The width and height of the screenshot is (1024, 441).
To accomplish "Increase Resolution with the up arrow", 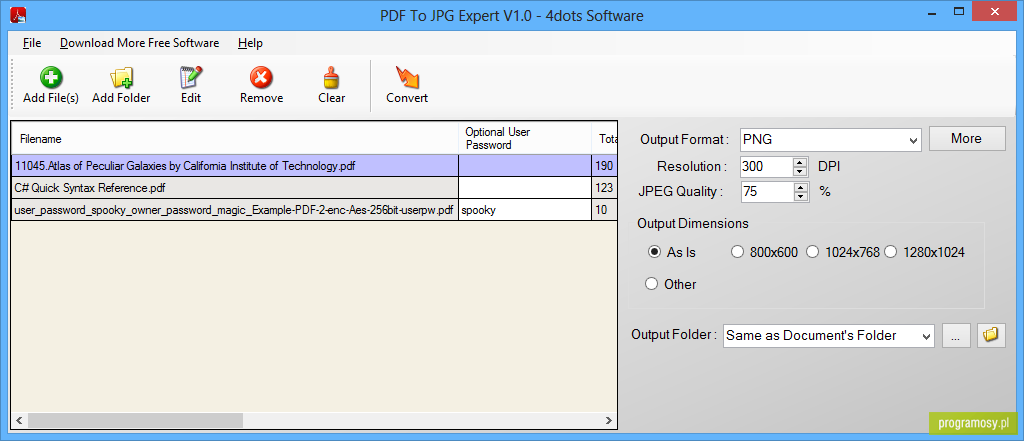I will click(800, 162).
